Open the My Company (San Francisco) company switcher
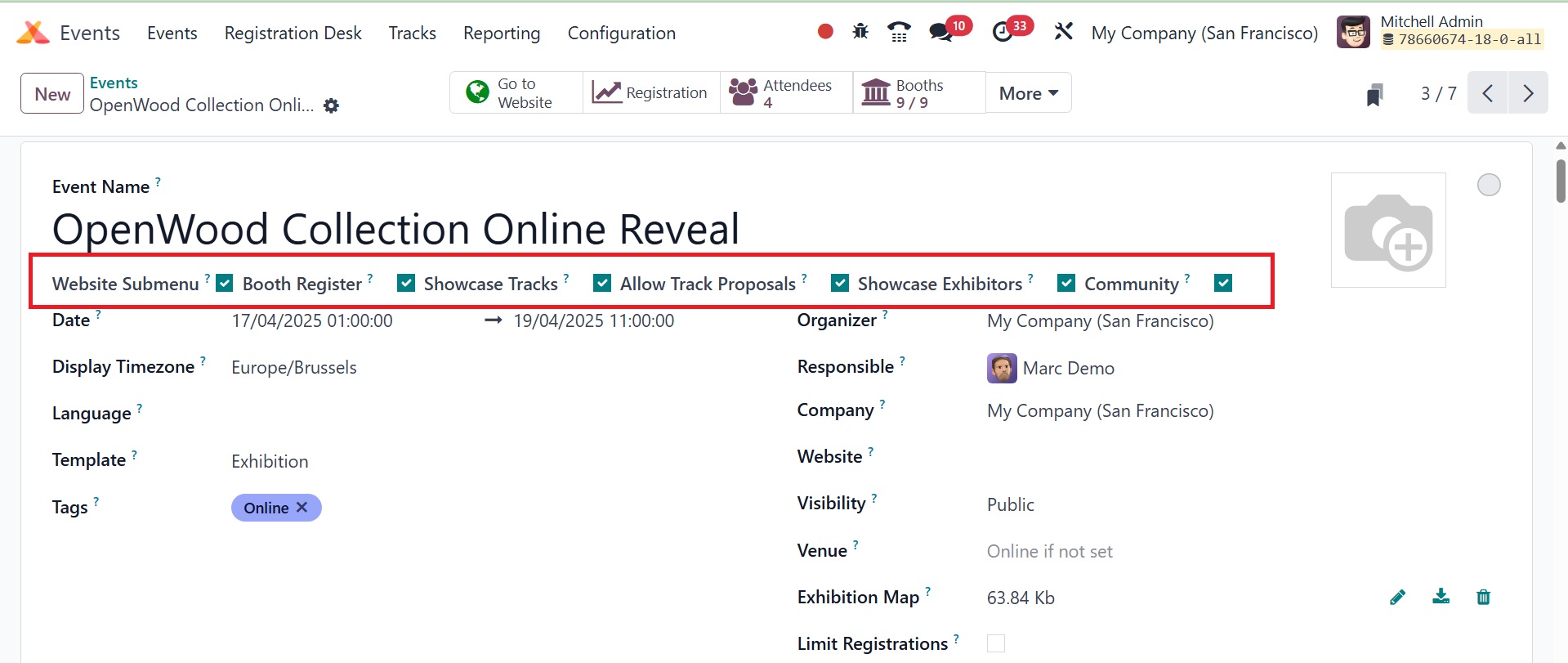Screen dimensions: 1568x663 (1205, 33)
